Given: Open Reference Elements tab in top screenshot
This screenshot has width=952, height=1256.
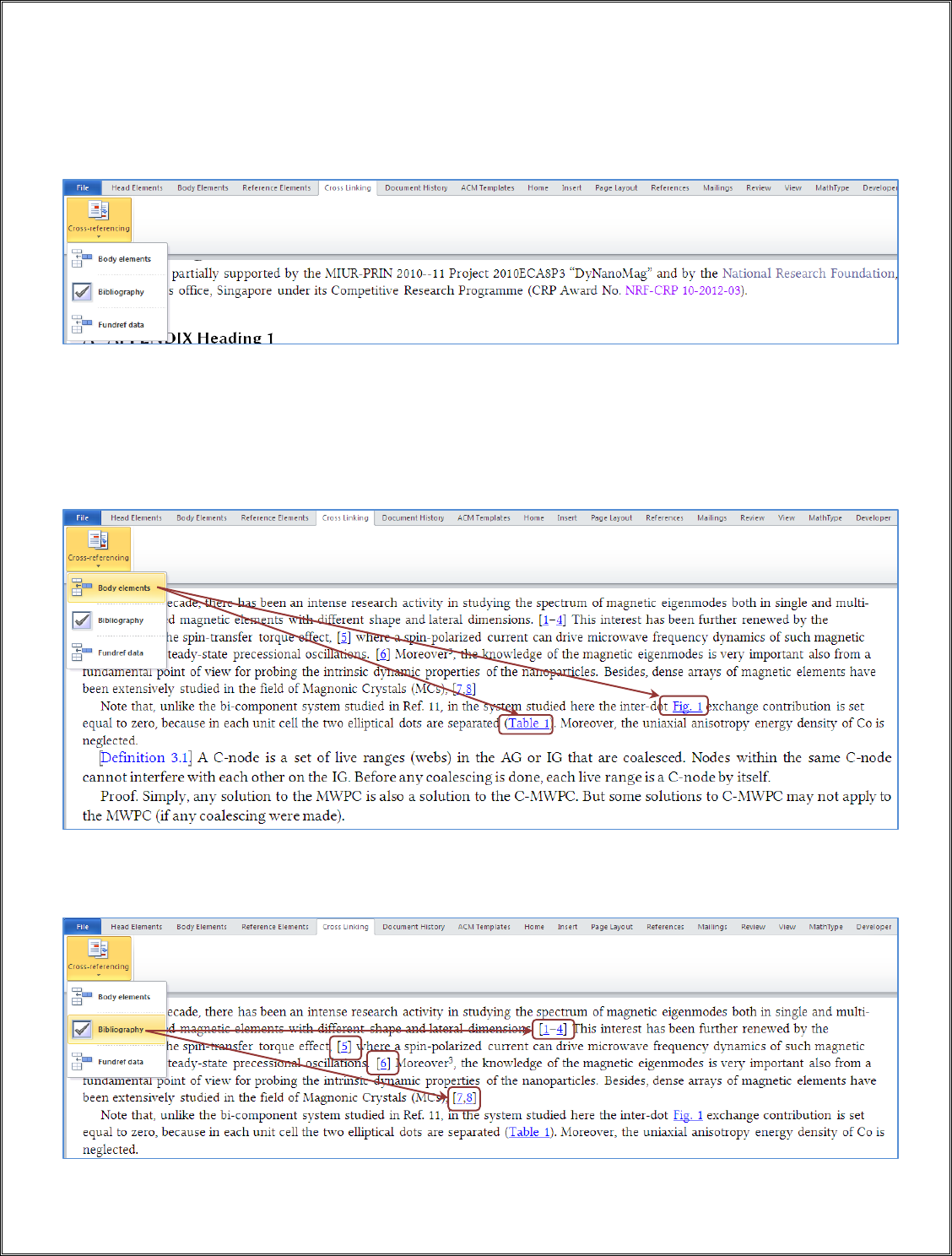Looking at the screenshot, I should click(276, 188).
